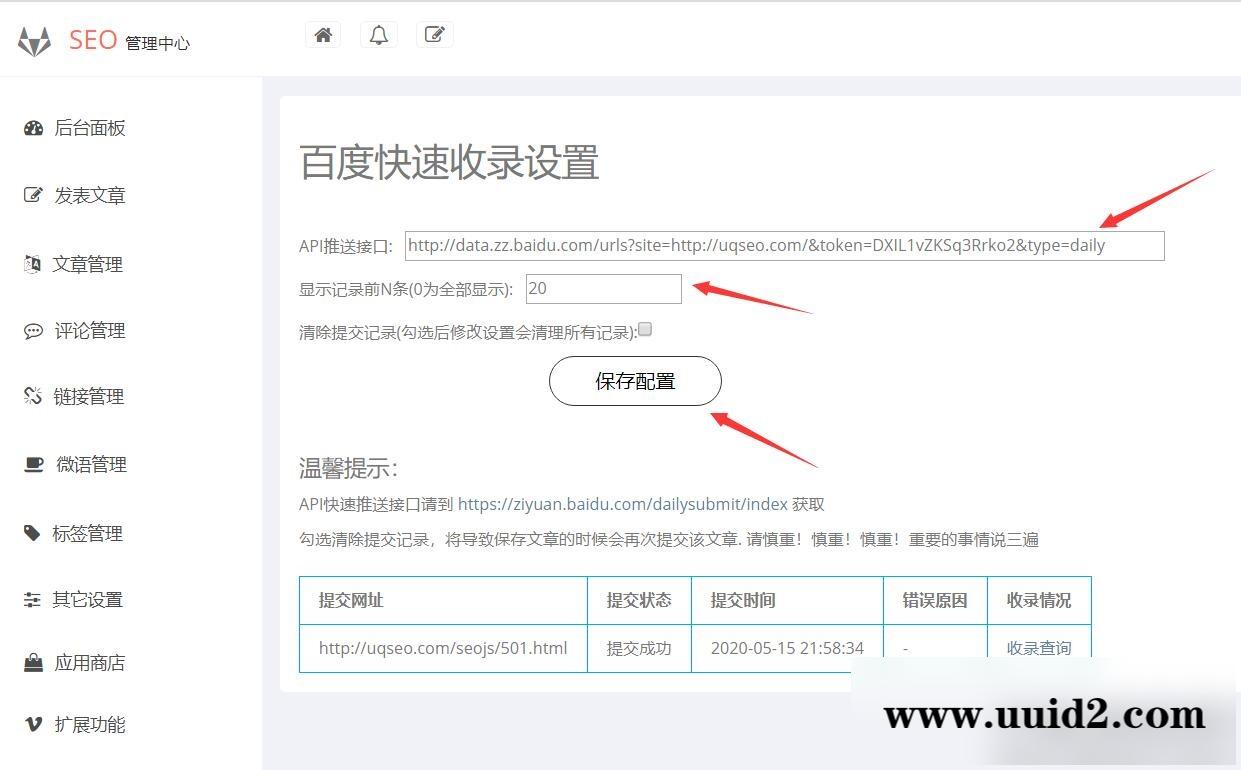Enable the 清除提交记录 checkbox
The height and width of the screenshot is (770, 1241).
645,328
